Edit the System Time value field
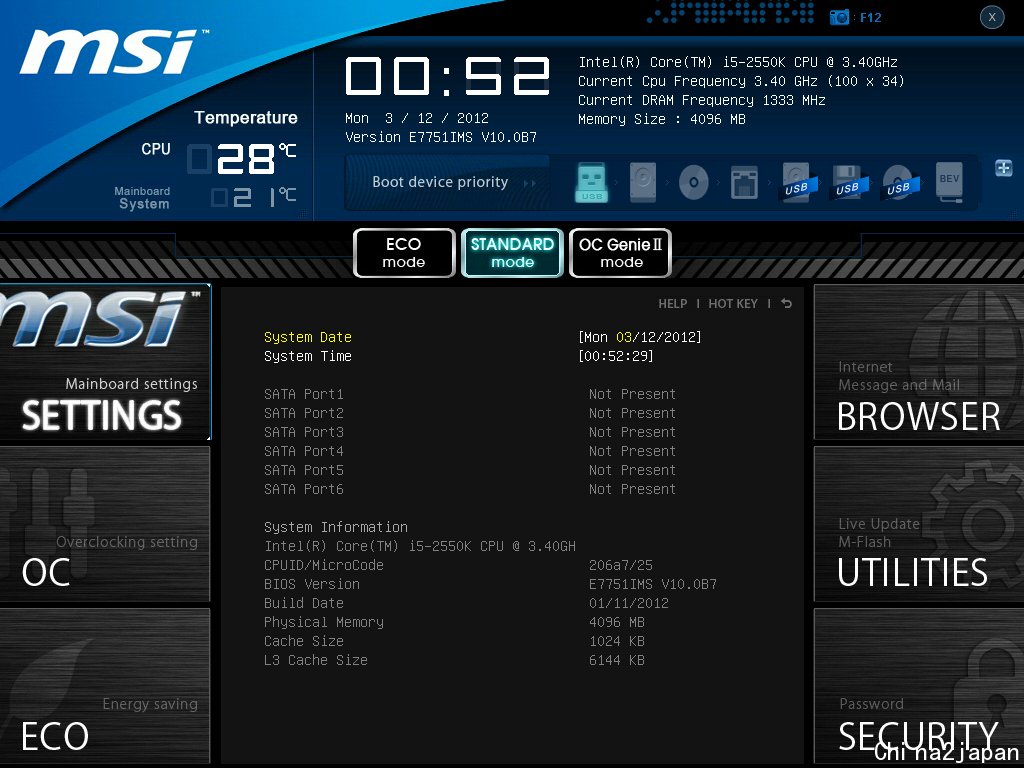The height and width of the screenshot is (768, 1024). coord(615,356)
